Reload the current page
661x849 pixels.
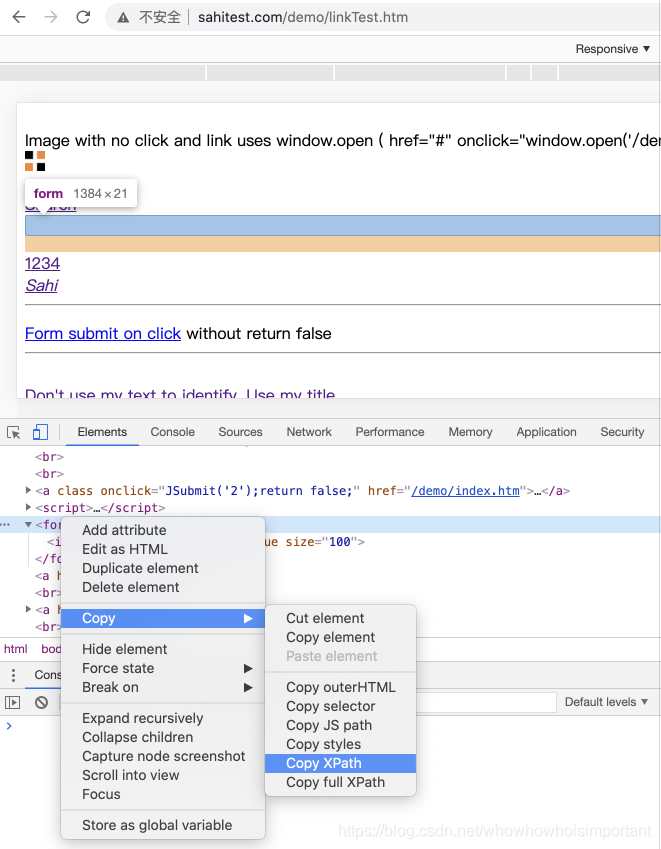(x=83, y=17)
